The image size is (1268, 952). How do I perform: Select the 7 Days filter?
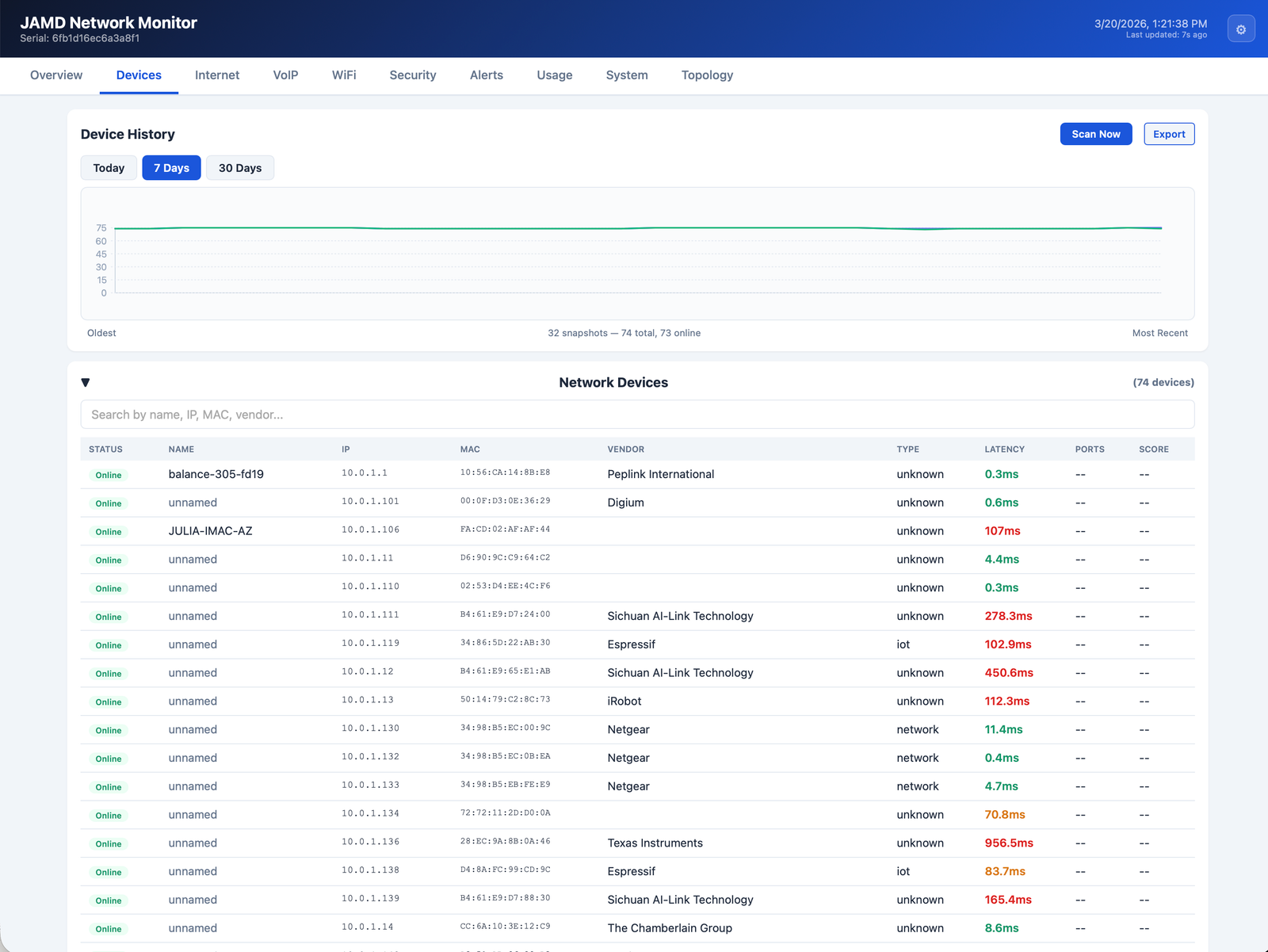[171, 167]
